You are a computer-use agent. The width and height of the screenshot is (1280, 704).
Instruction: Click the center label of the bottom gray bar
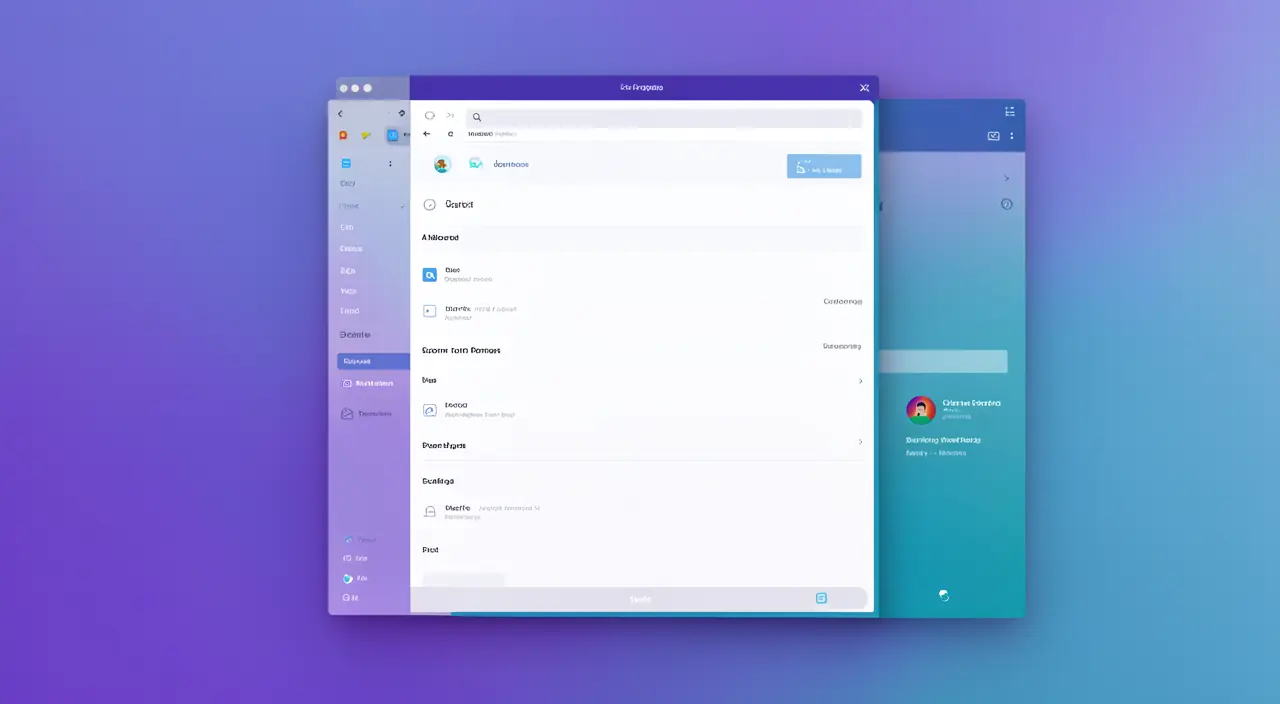(x=640, y=599)
